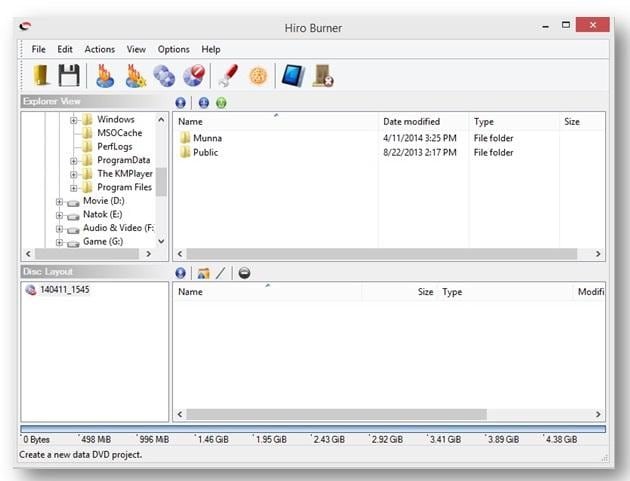Open the View menu
The image size is (630, 481).
pos(136,49)
